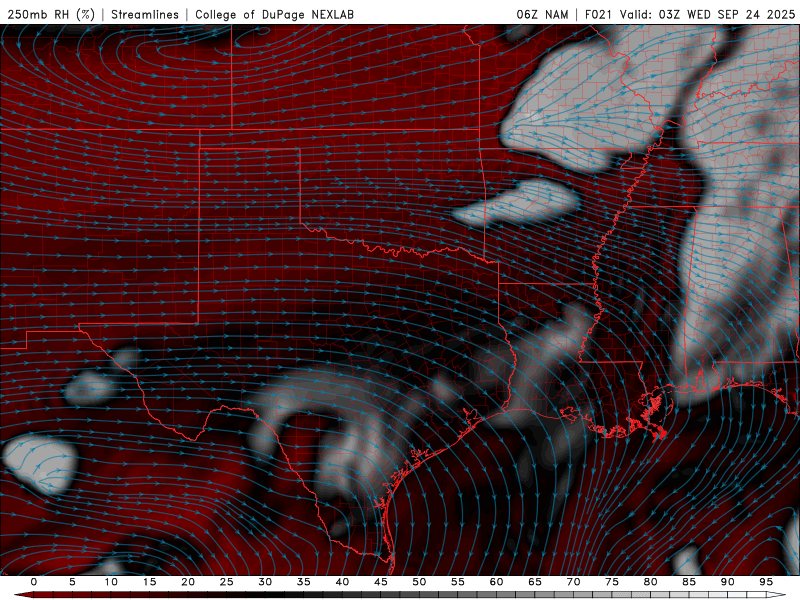Click the color scale label 35

304,582
